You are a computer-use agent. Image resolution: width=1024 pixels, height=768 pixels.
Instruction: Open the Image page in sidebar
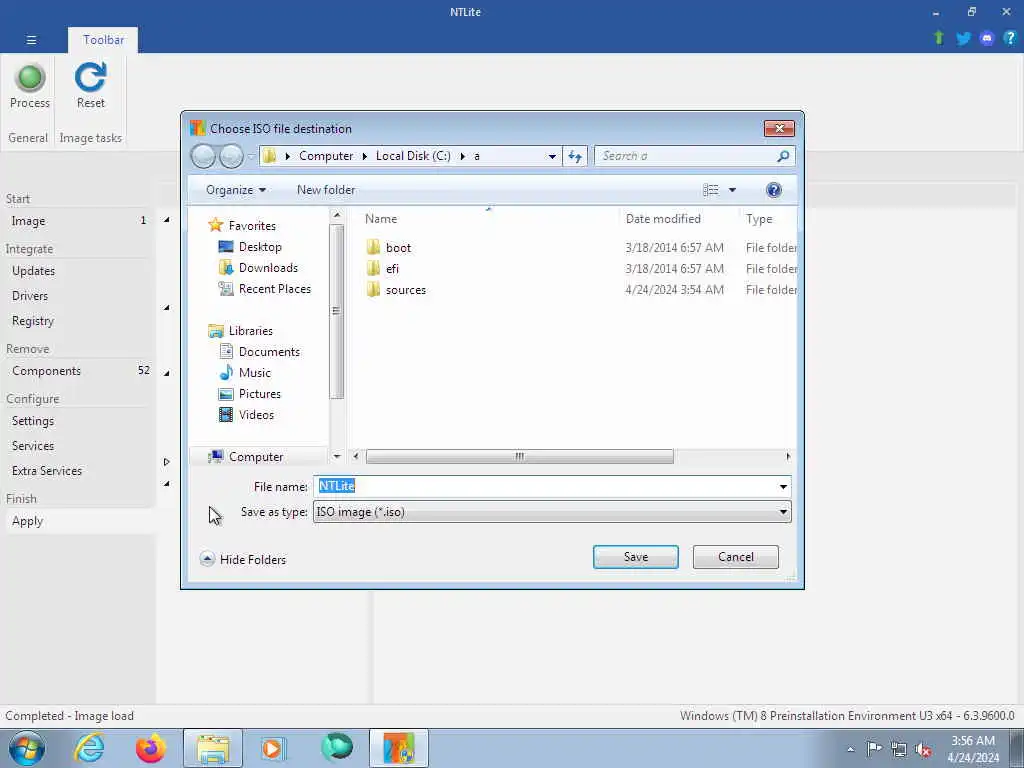[x=28, y=221]
